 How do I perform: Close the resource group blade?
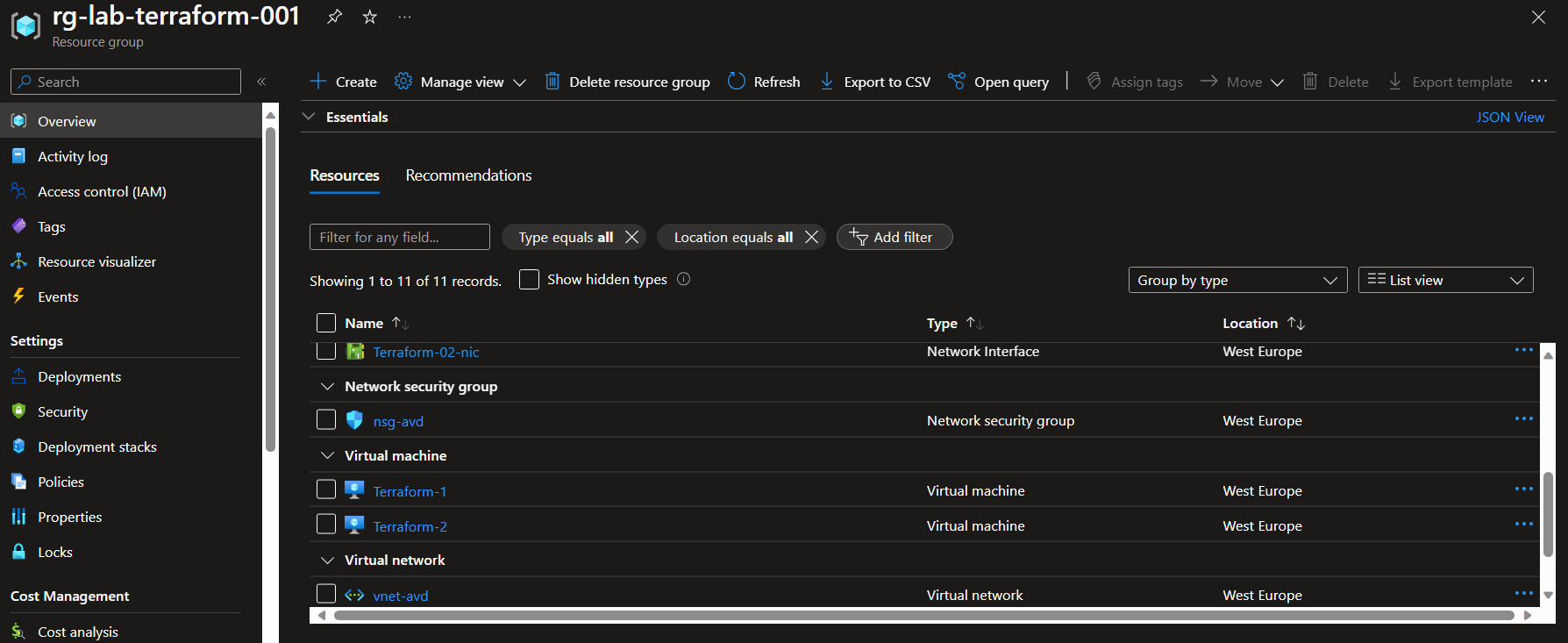pos(1538,18)
